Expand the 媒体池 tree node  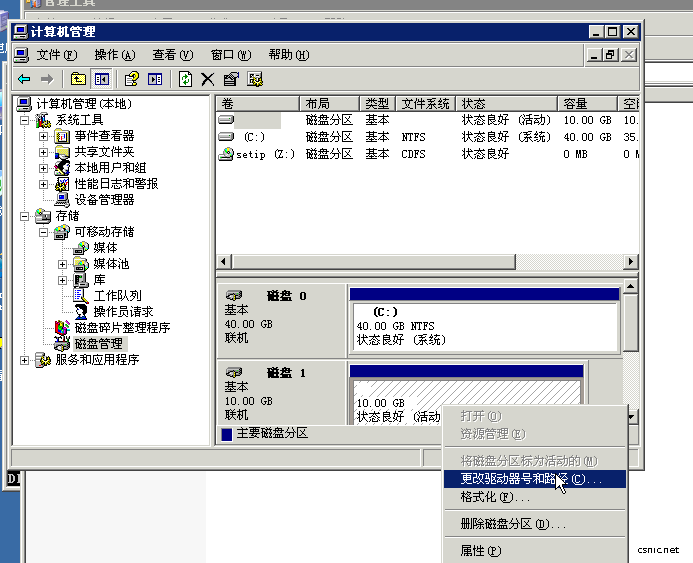tap(62, 264)
